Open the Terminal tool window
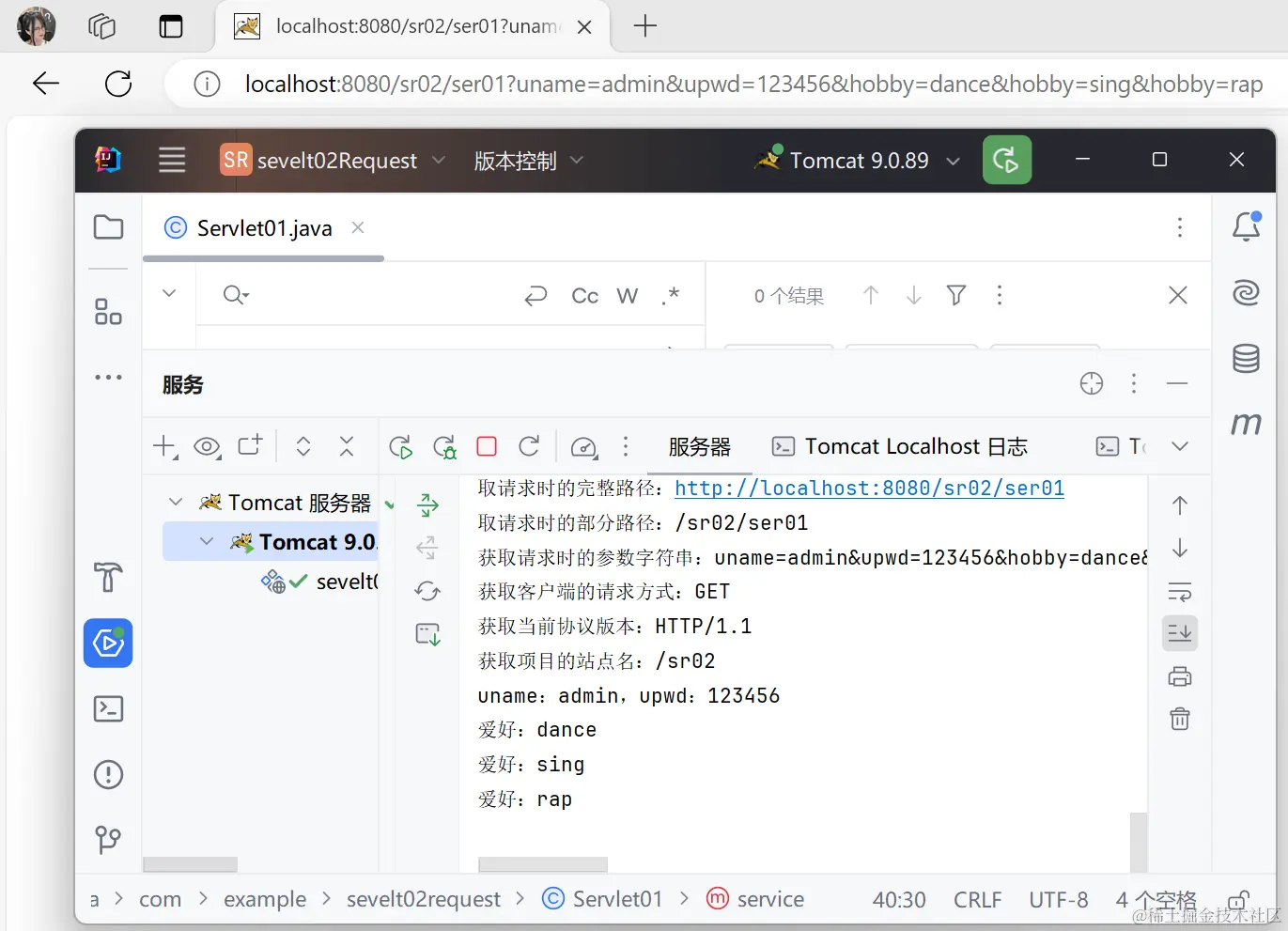The image size is (1288, 931). (108, 708)
